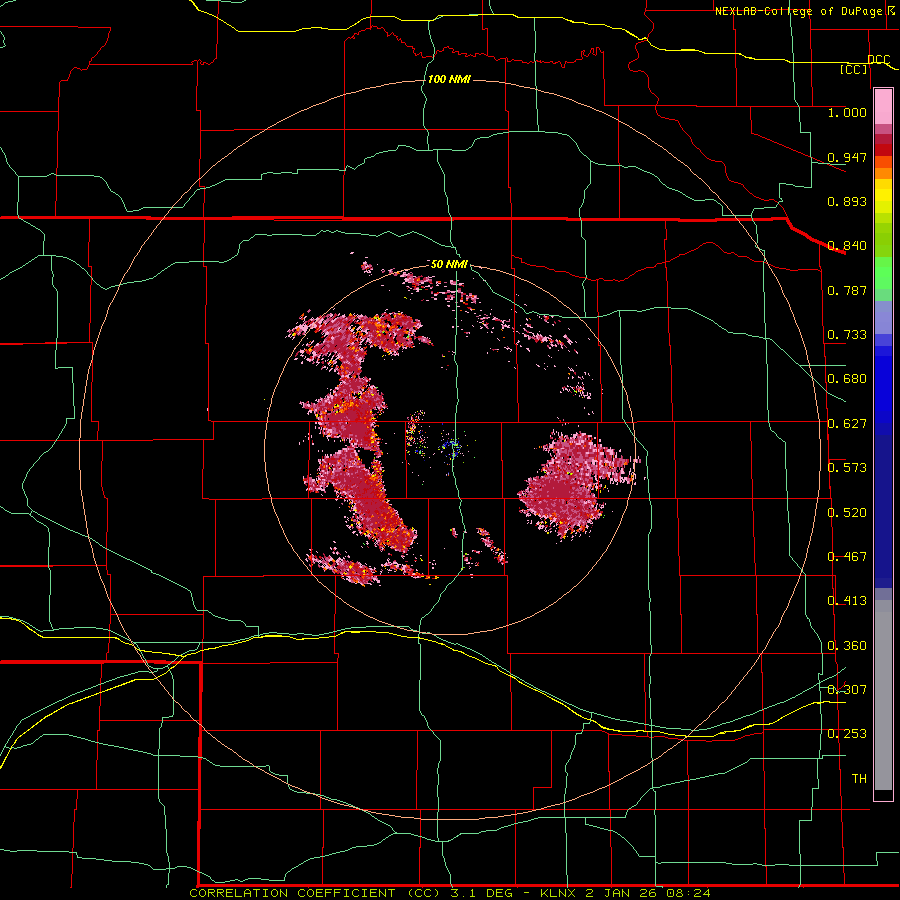
Task: Click the 0.413 scale value
Action: click(847, 601)
